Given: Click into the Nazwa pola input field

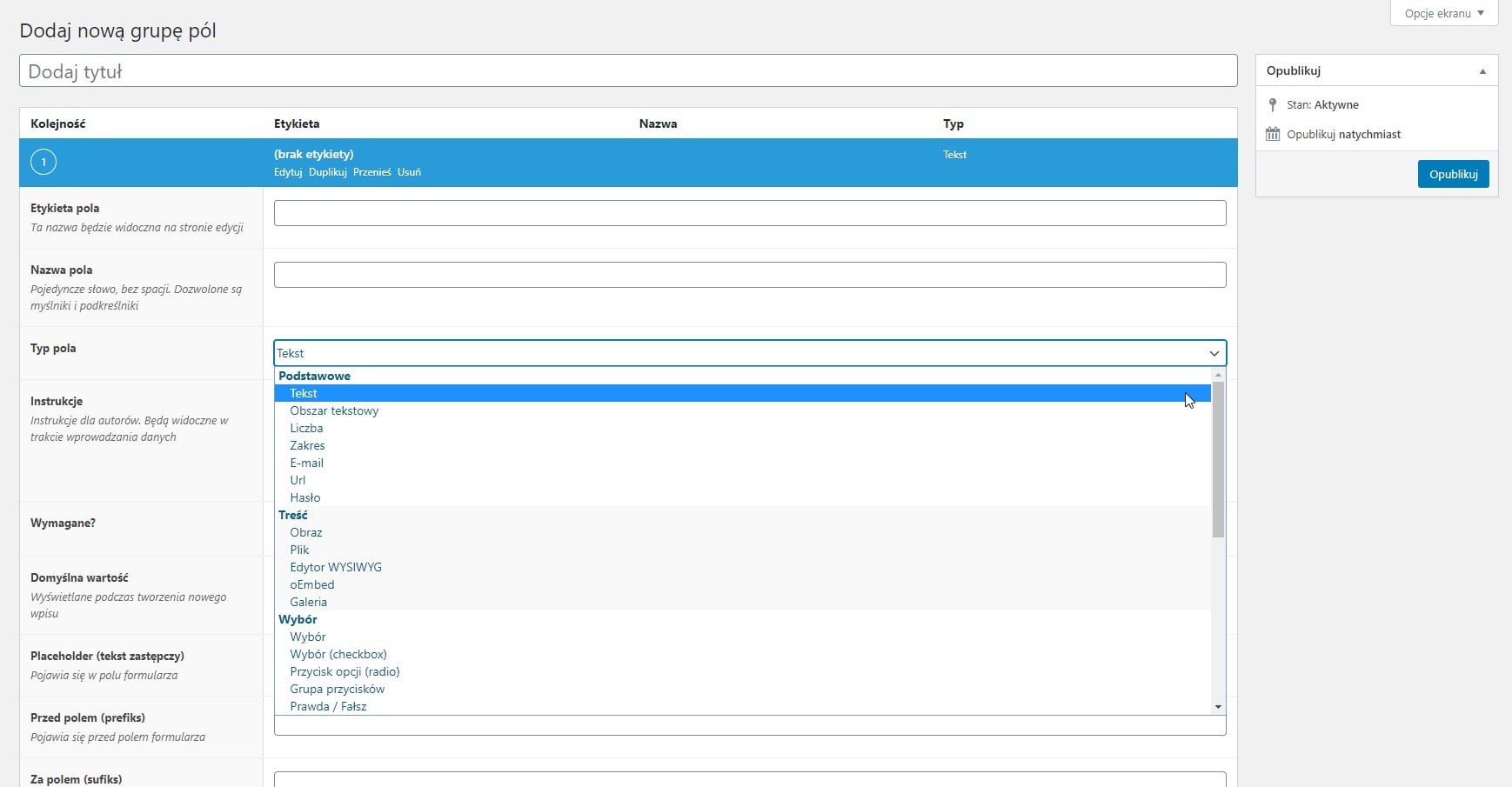Looking at the screenshot, I should point(749,275).
